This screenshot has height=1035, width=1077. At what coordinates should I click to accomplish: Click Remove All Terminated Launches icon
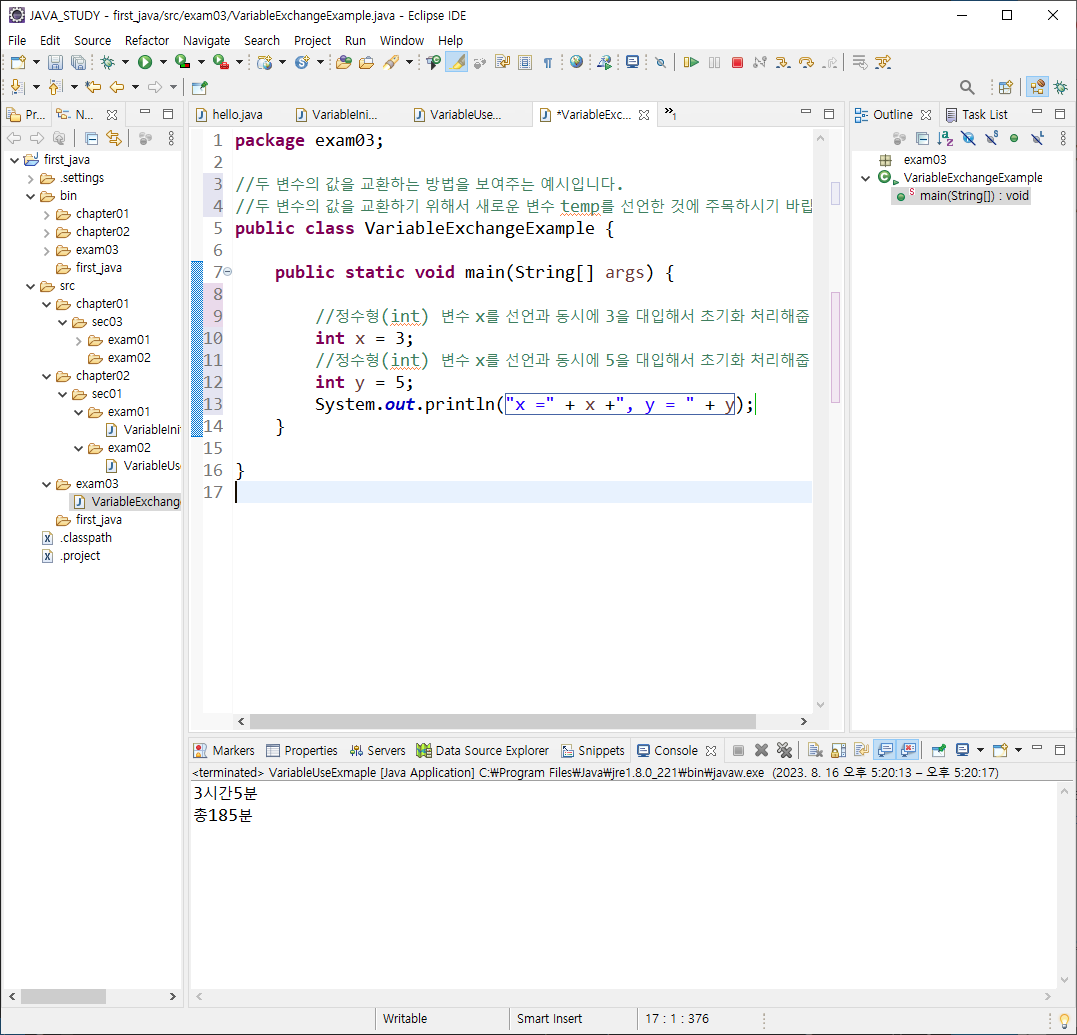[784, 750]
